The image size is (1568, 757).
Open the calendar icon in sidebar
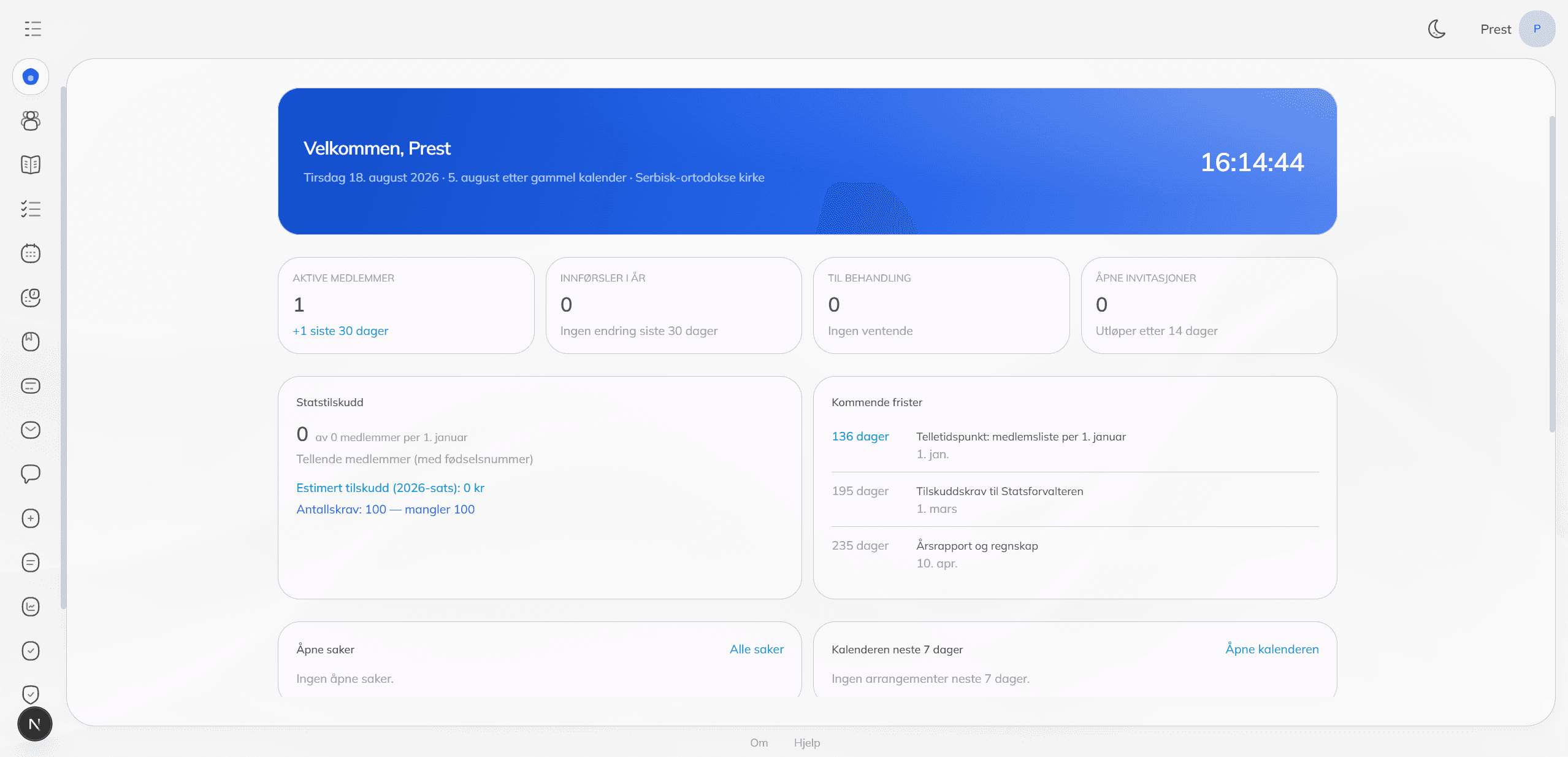click(31, 253)
